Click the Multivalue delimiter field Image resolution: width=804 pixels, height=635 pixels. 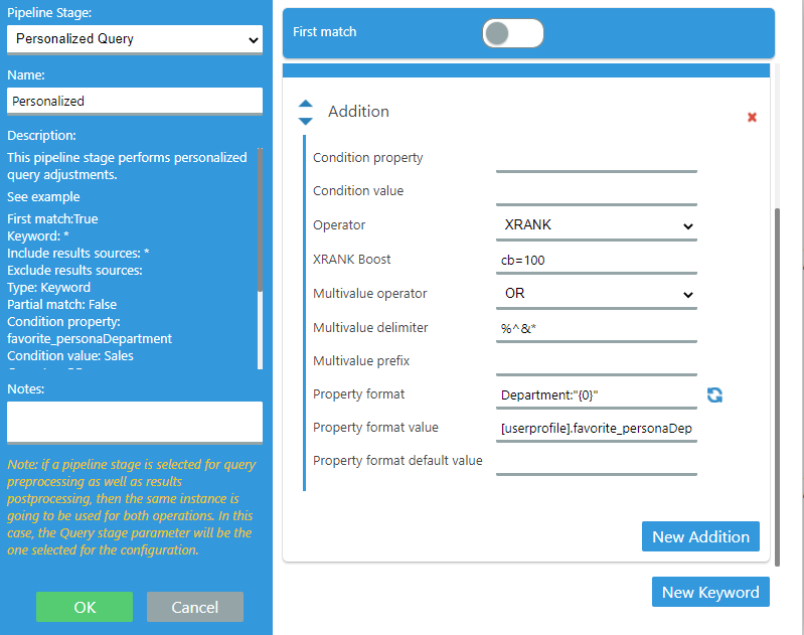pos(596,328)
